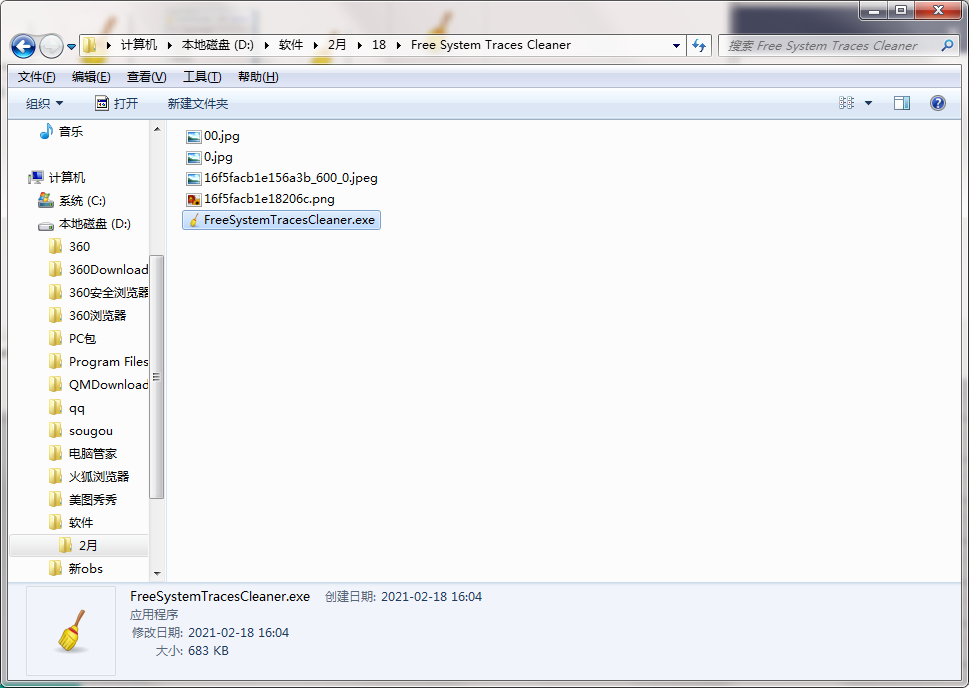Image resolution: width=969 pixels, height=688 pixels.
Task: Expand the arrow after 2月 breadcrumb
Action: pyautogui.click(x=360, y=45)
